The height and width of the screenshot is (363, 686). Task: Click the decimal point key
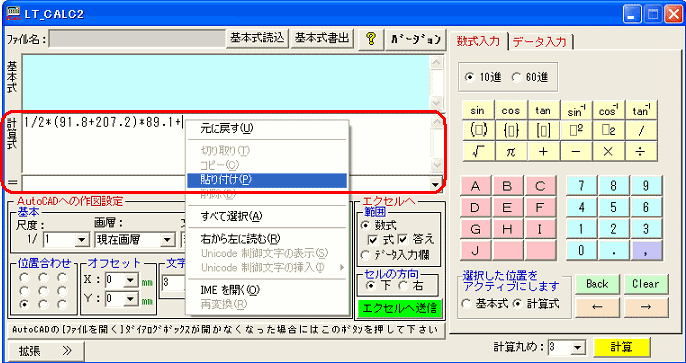tap(613, 250)
